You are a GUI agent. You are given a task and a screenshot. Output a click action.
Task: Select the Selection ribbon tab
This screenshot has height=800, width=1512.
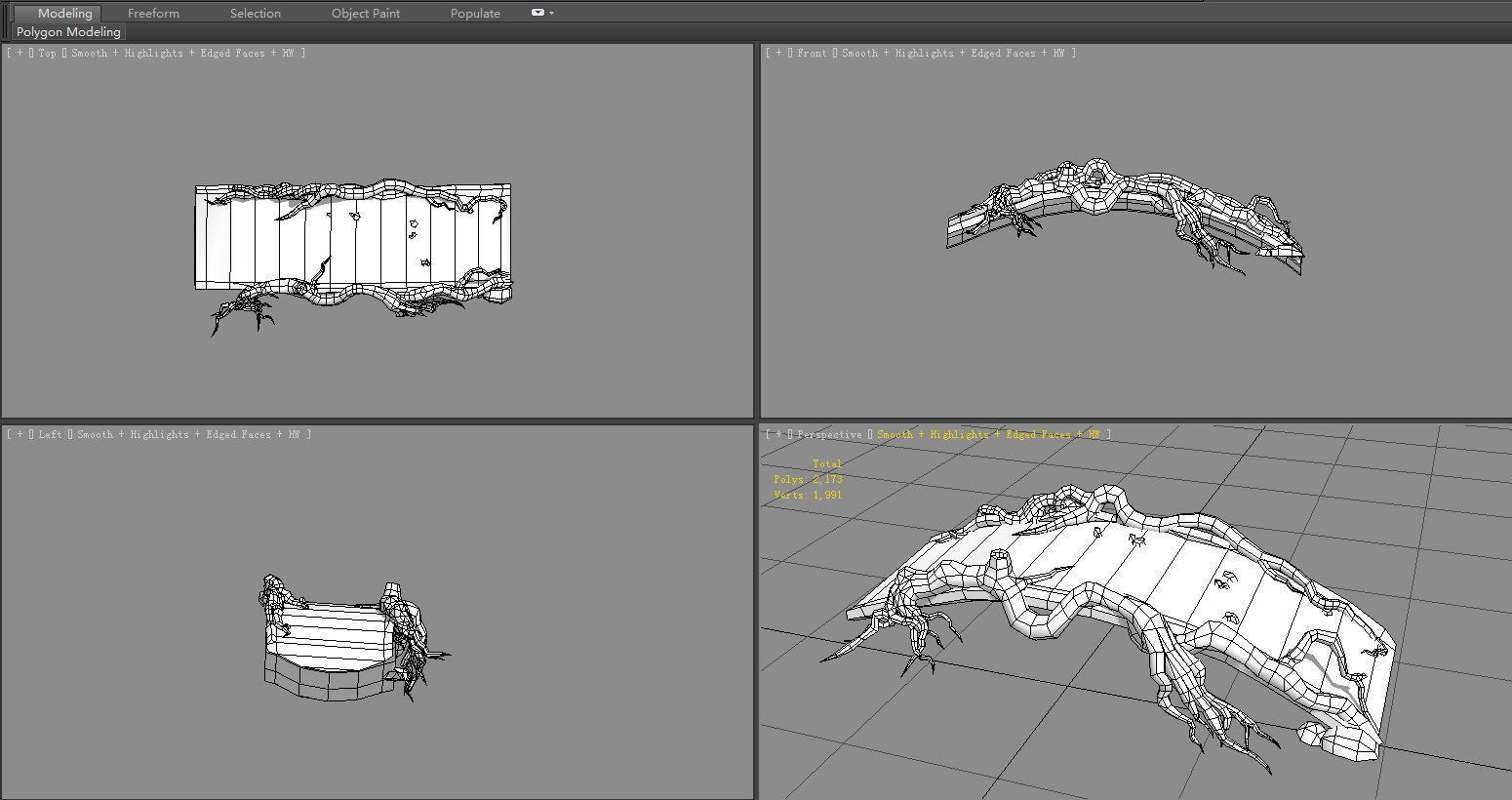tap(256, 14)
